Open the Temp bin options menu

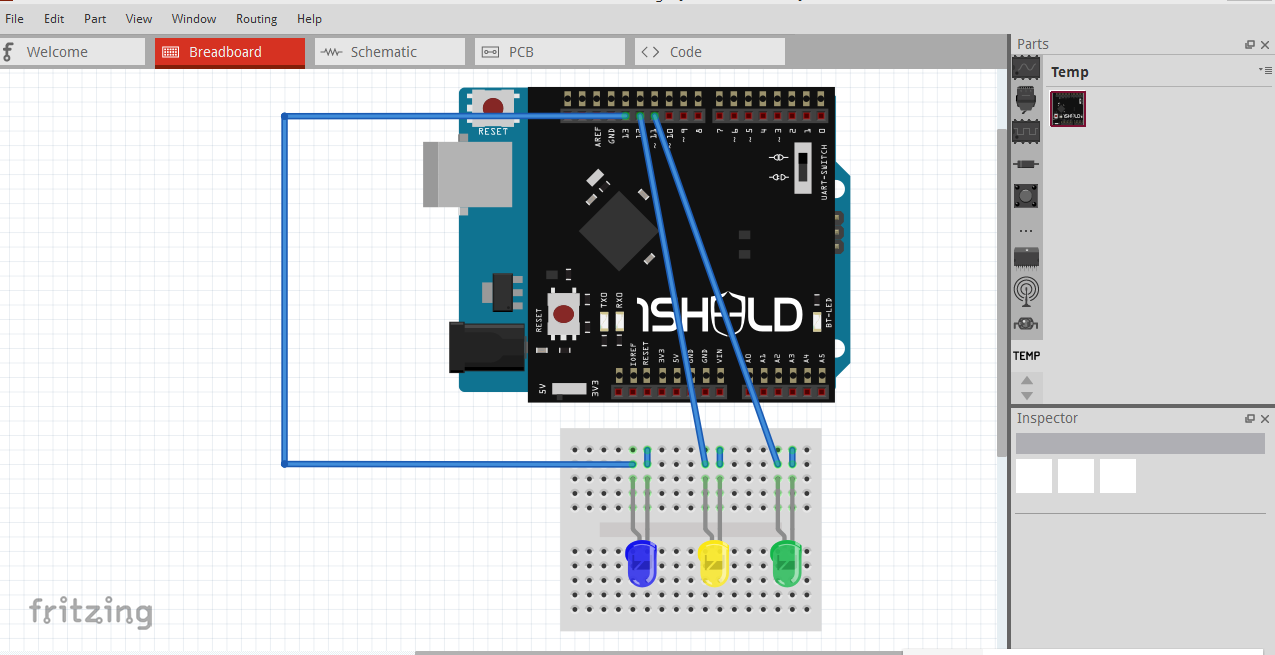click(x=1264, y=70)
